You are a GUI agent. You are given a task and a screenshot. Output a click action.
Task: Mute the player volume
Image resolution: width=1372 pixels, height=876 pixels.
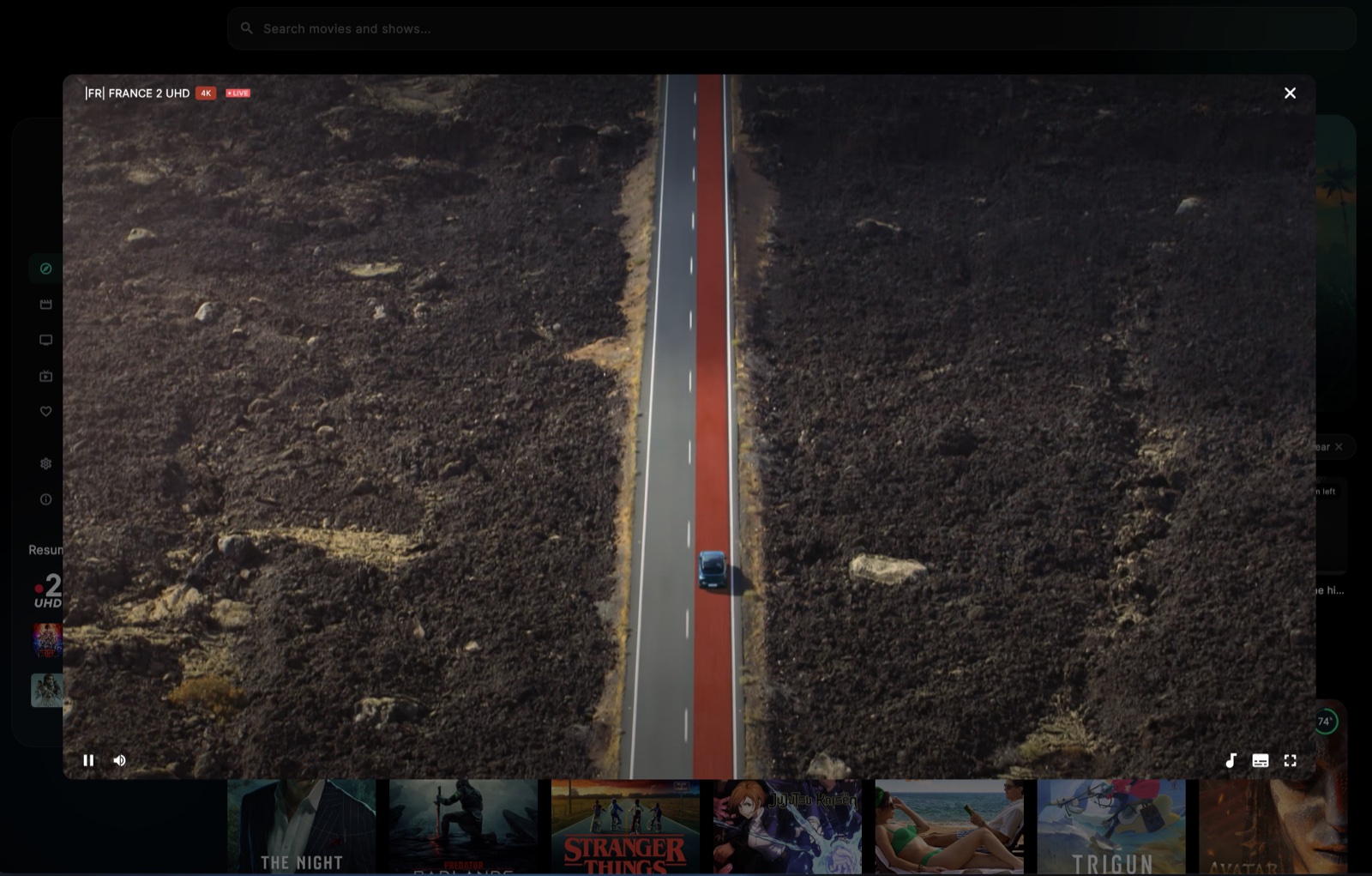120,760
